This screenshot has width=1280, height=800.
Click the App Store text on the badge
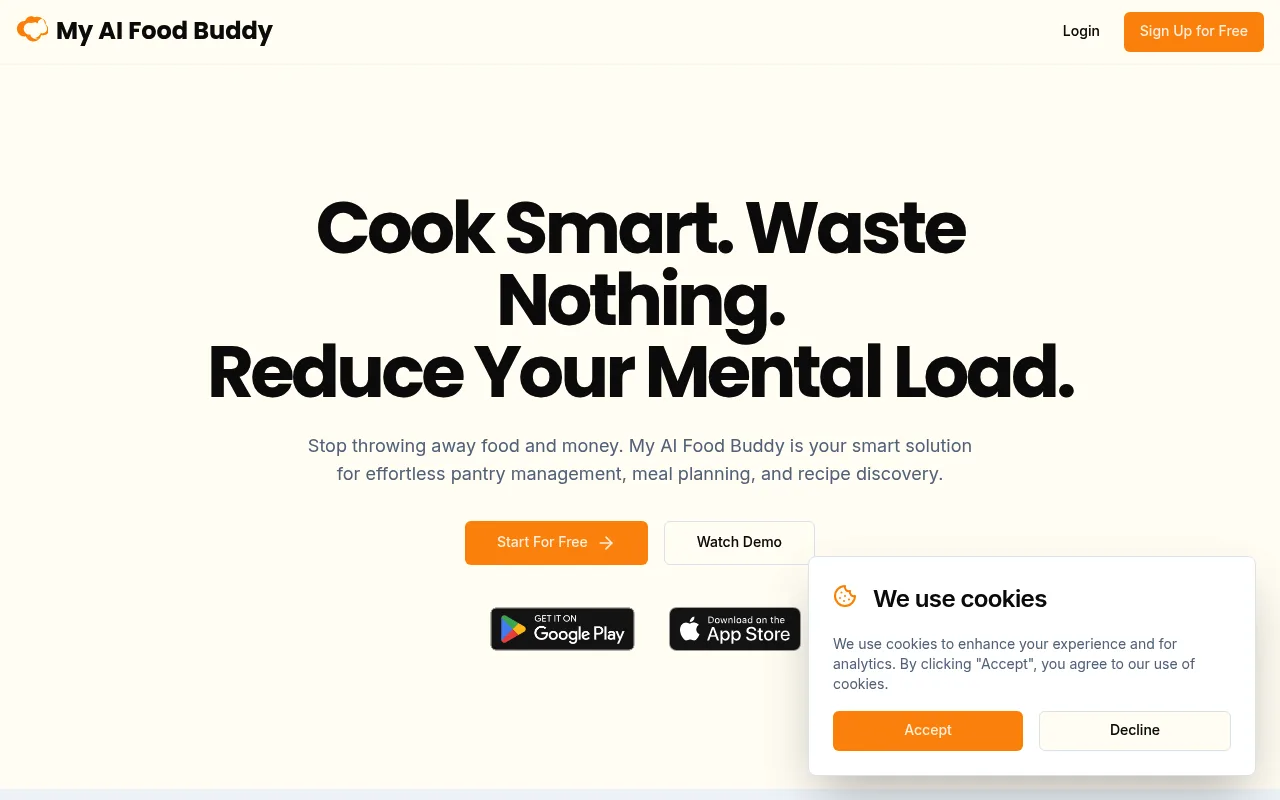click(748, 634)
